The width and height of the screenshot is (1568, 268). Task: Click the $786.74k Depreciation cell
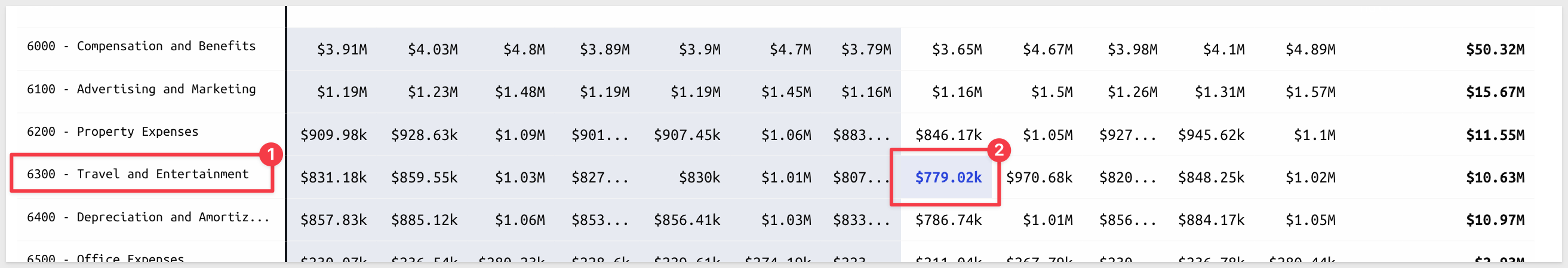tap(948, 220)
